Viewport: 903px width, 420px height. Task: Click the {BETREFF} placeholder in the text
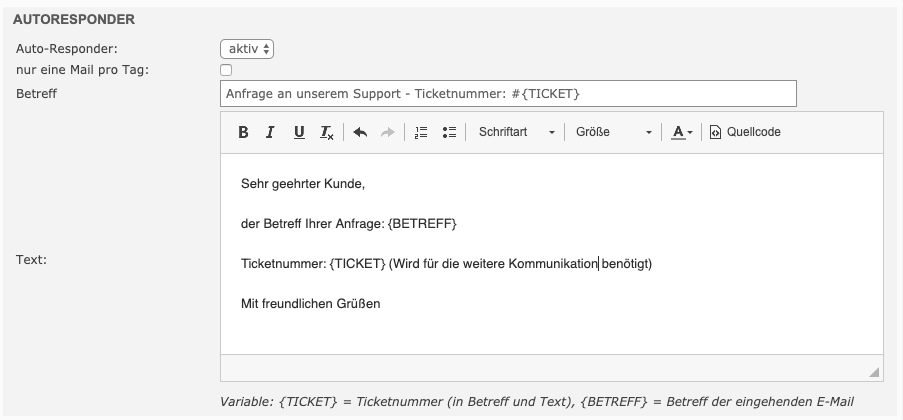(x=422, y=224)
